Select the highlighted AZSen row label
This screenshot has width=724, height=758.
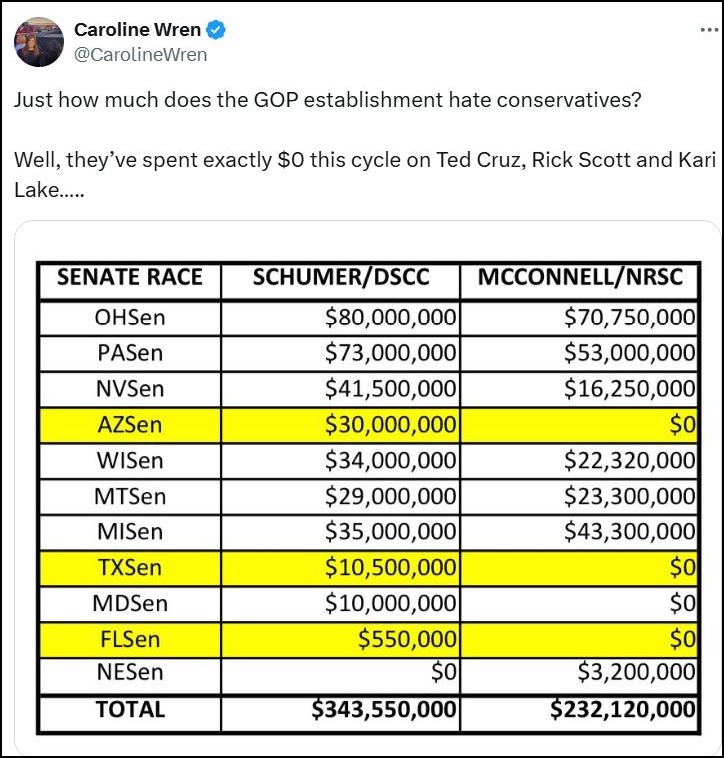click(x=130, y=425)
